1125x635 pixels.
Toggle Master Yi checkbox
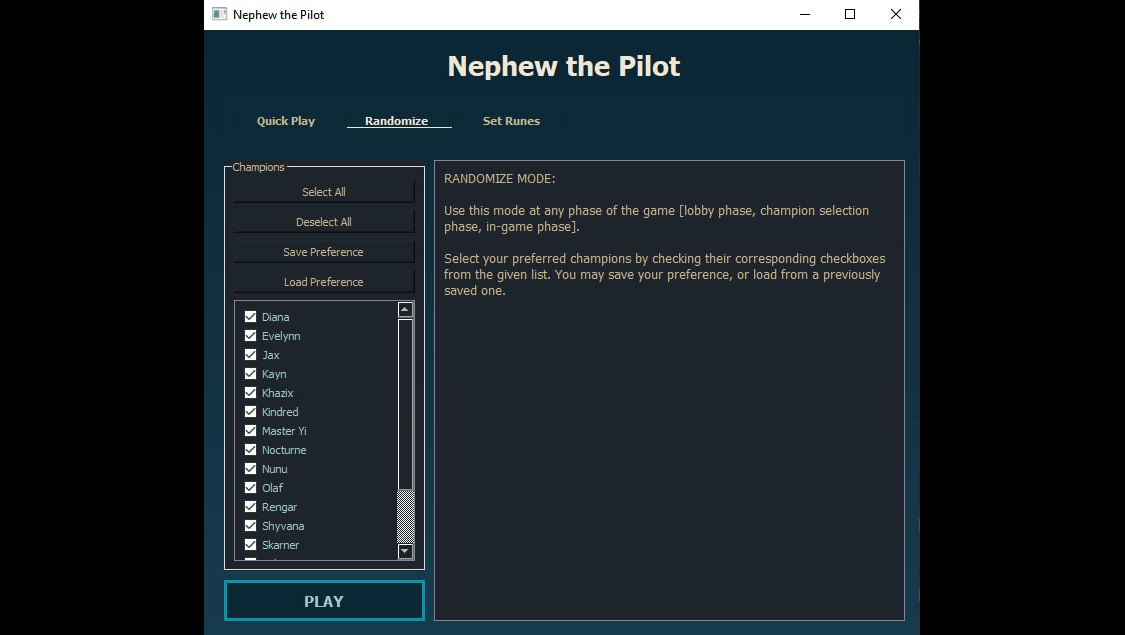pos(250,431)
